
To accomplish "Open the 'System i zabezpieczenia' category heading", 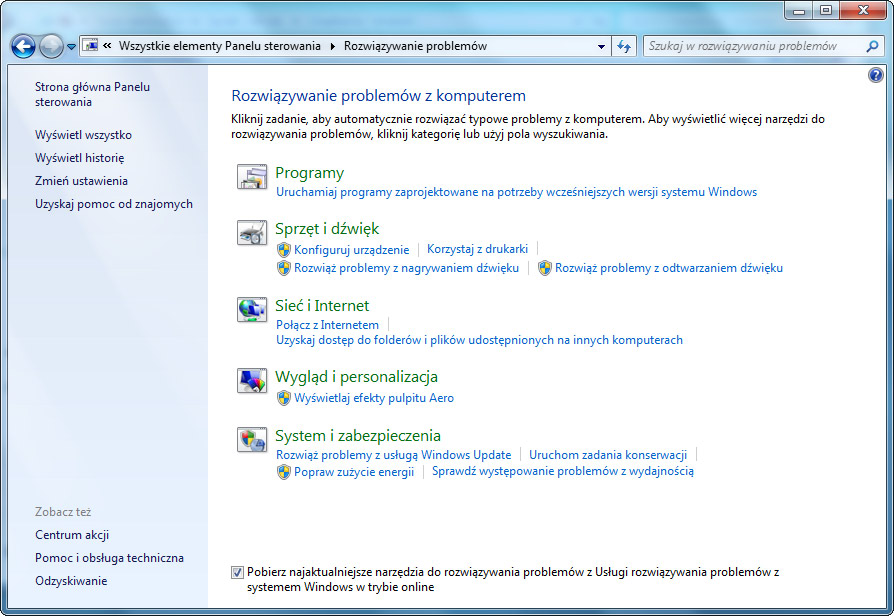I will (357, 436).
